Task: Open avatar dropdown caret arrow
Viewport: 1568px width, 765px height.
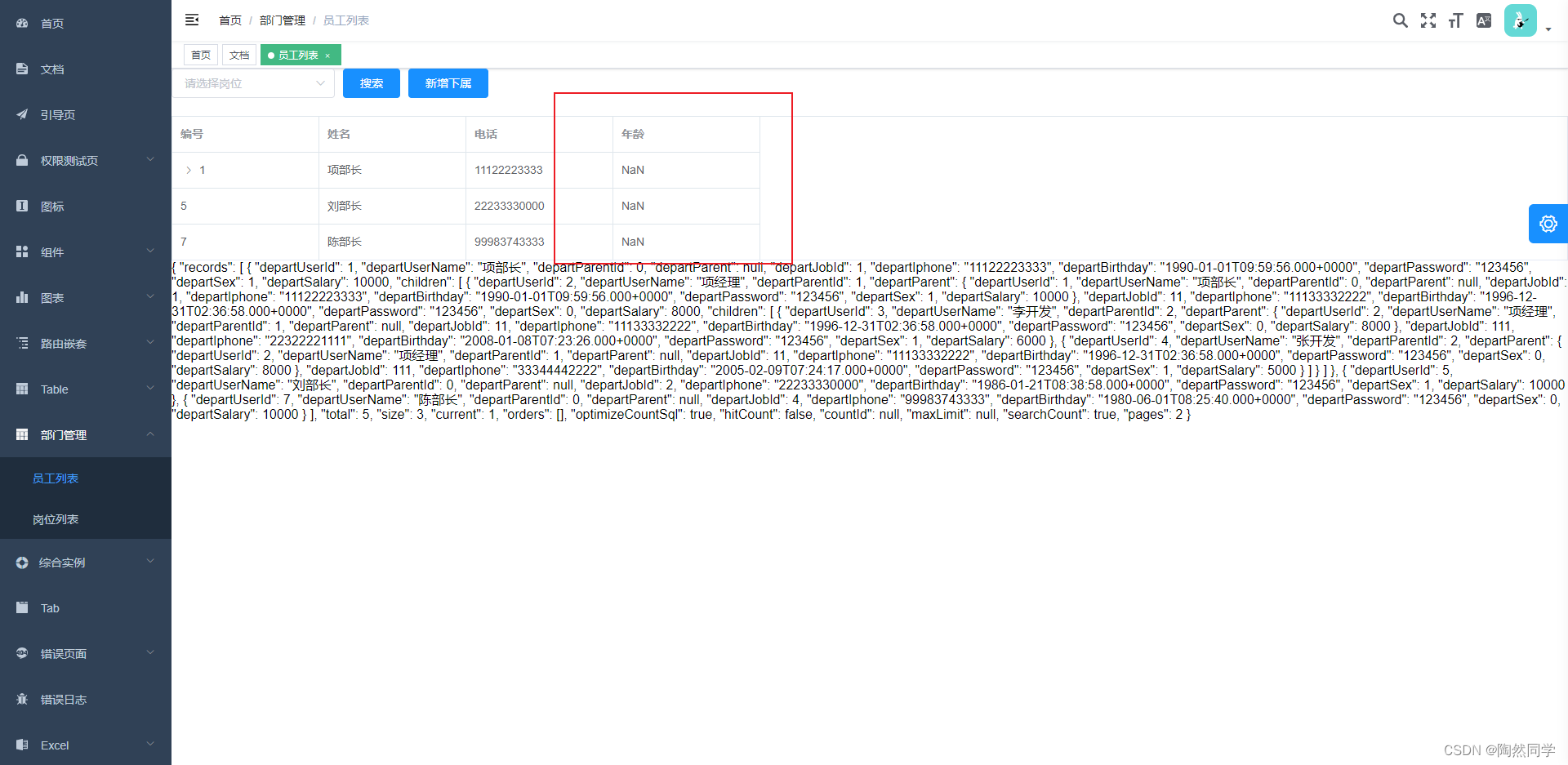Action: tap(1548, 29)
